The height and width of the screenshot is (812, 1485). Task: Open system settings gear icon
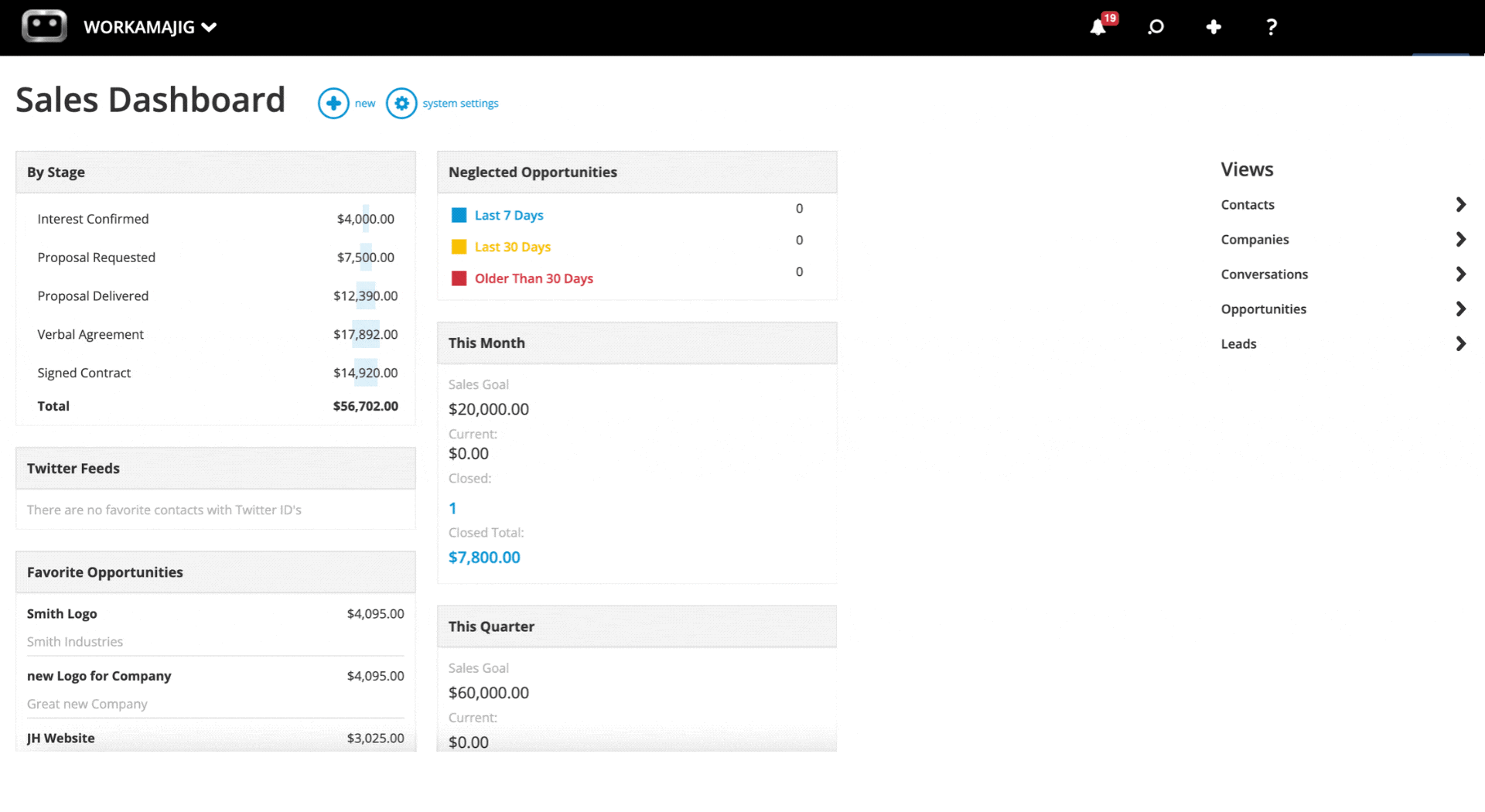[401, 103]
